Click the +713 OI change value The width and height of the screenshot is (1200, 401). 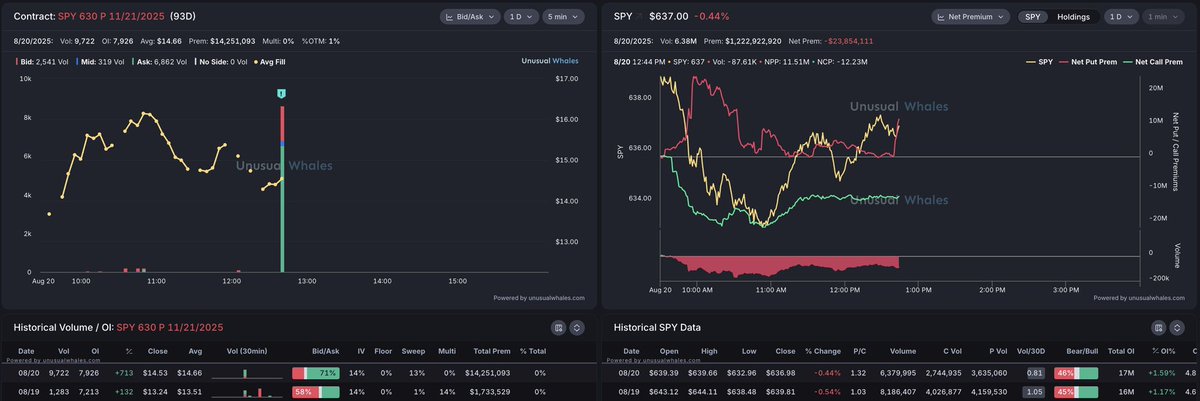point(124,372)
